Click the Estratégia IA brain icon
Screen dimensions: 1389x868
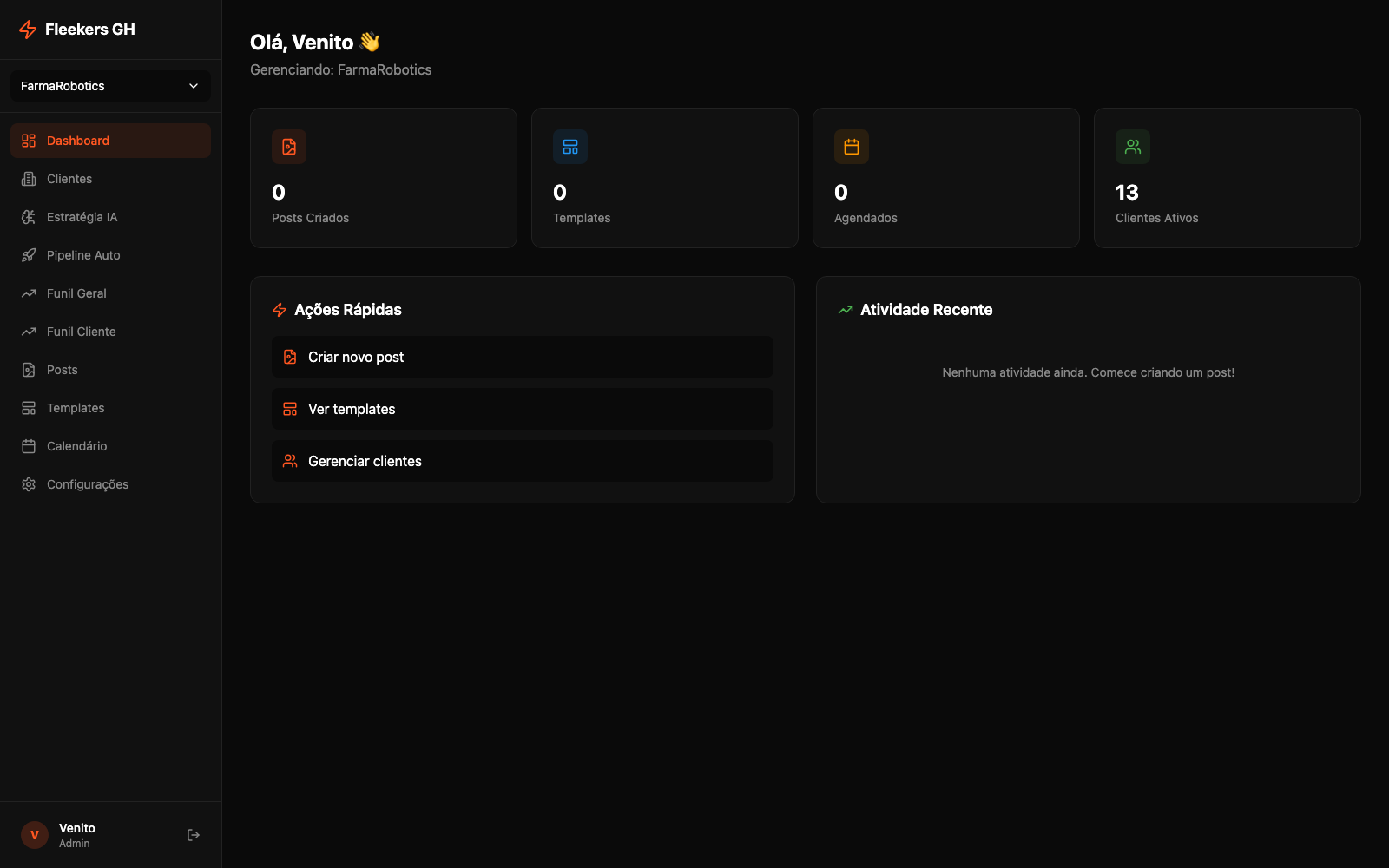29,217
